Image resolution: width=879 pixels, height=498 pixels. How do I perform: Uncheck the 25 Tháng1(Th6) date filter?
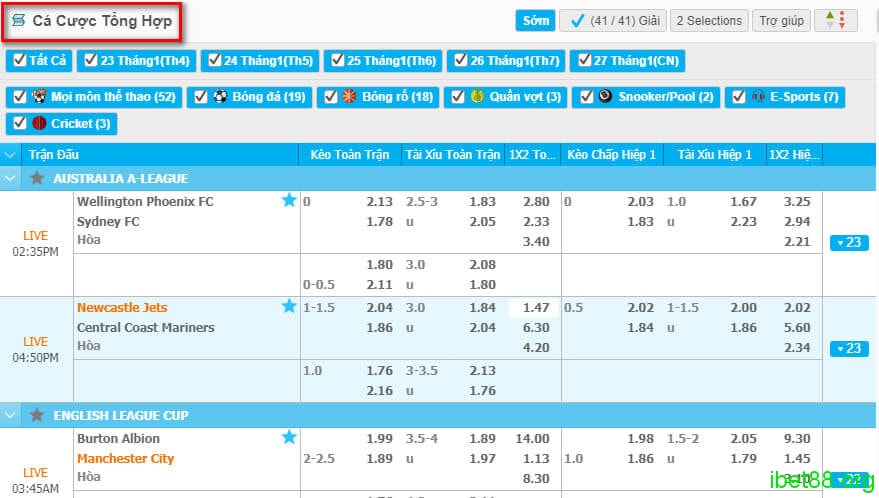coord(337,60)
